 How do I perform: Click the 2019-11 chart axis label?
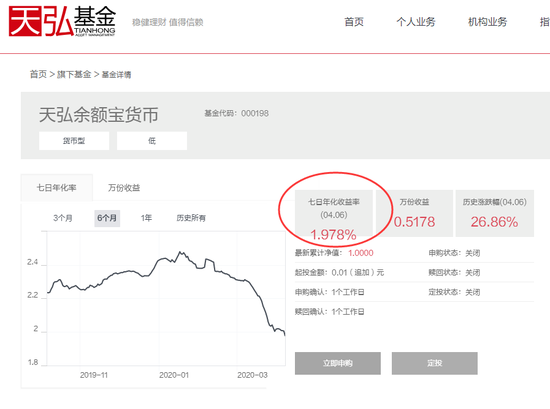(94, 375)
